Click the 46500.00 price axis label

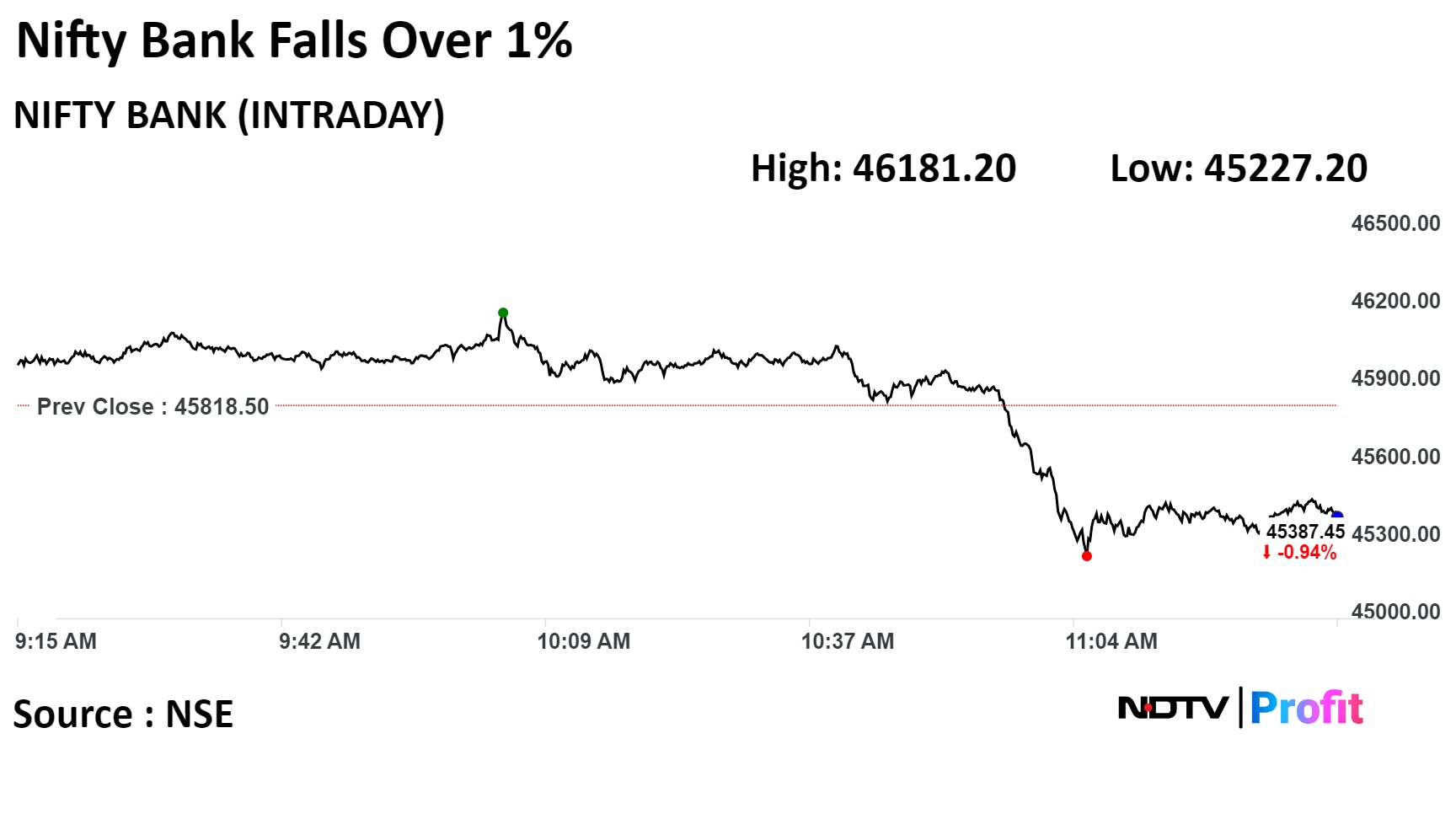coord(1395,223)
